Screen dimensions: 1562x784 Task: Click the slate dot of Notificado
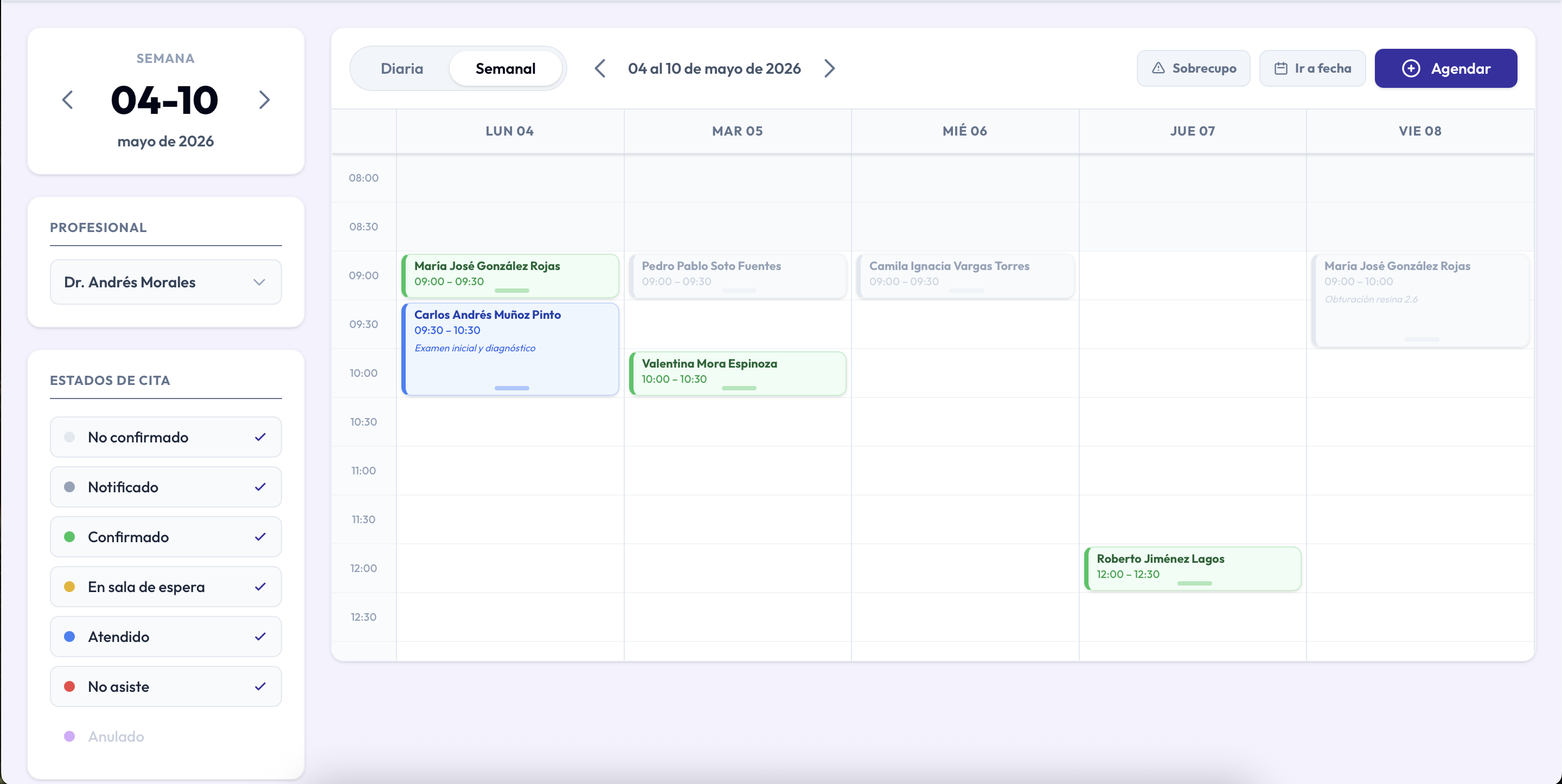70,487
